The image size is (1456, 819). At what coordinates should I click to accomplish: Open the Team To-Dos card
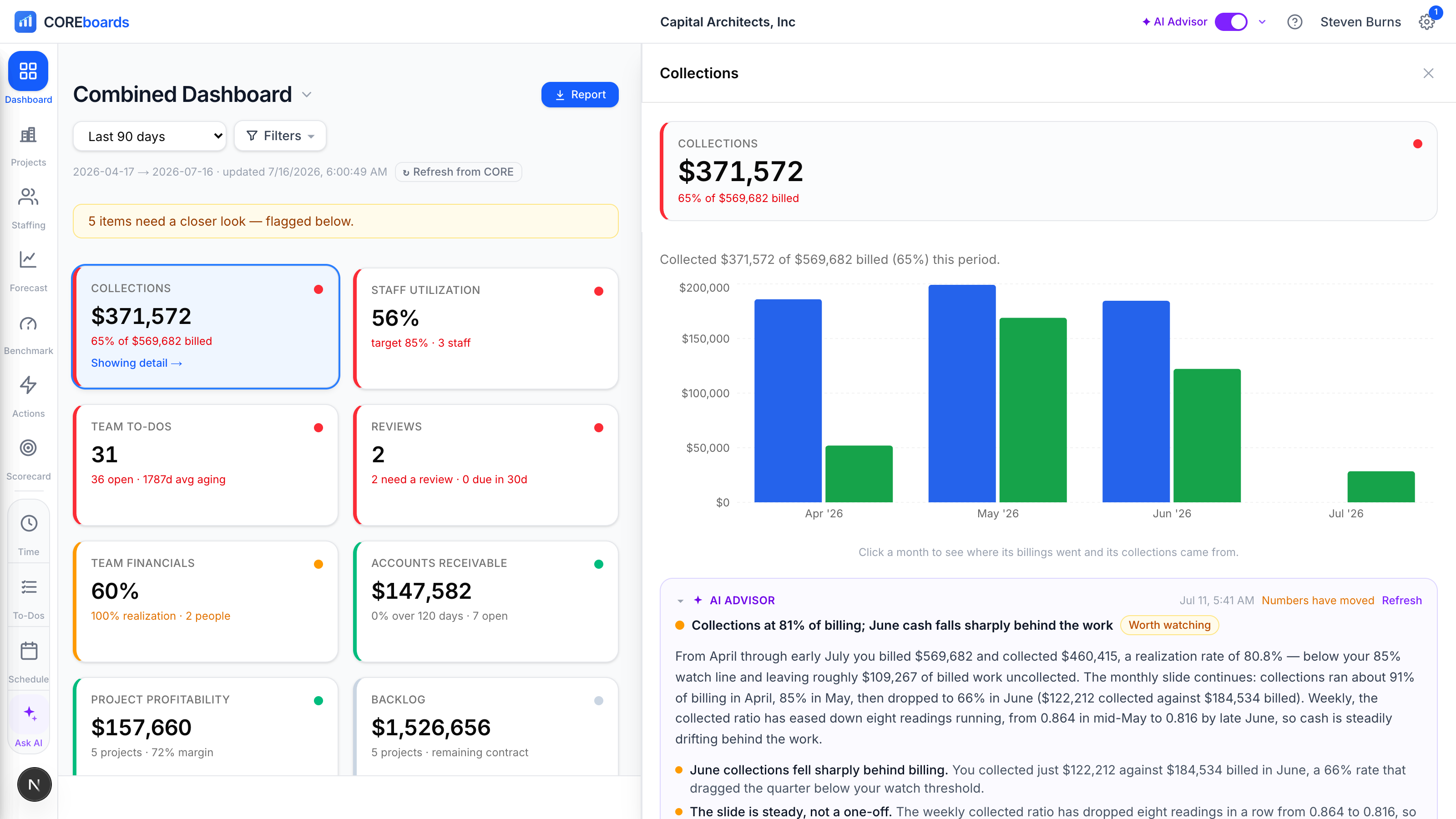206,465
